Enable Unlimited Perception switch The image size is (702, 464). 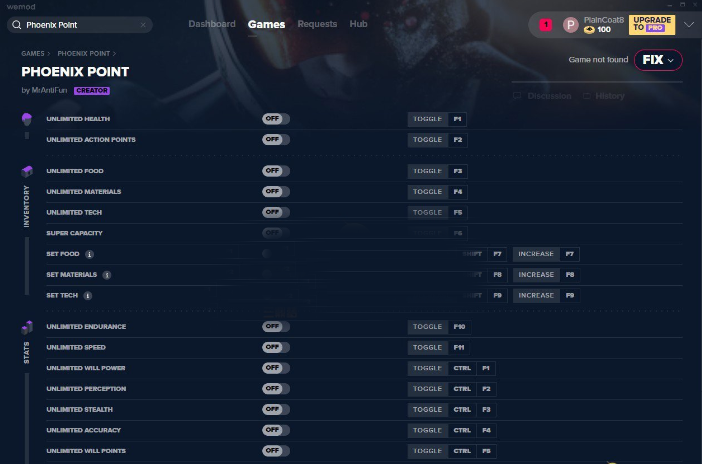[276, 388]
